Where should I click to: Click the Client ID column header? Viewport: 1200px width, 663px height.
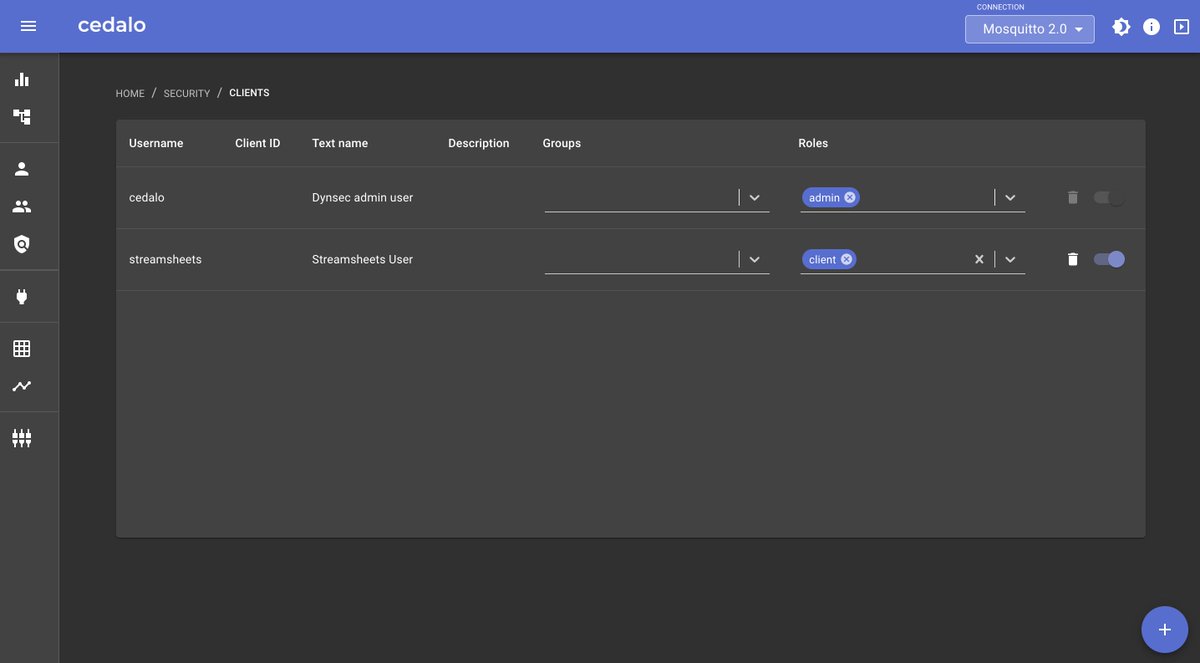pos(258,143)
